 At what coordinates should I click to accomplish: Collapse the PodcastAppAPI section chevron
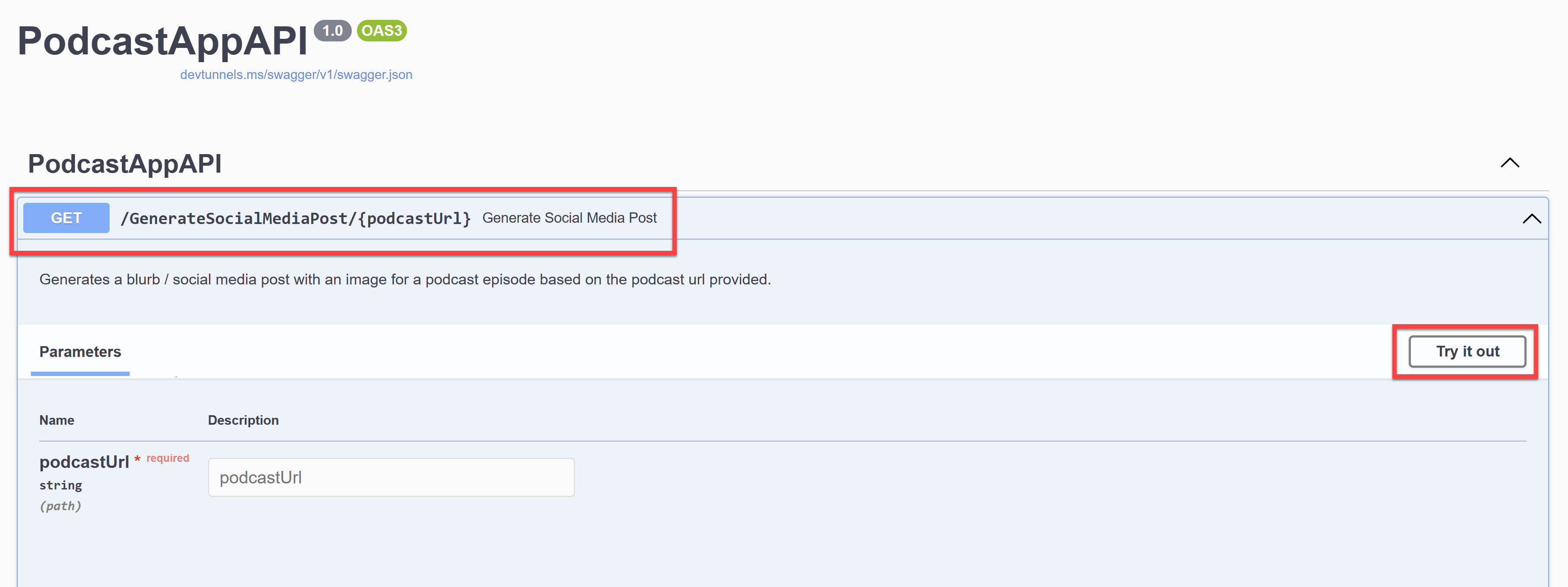pyautogui.click(x=1510, y=163)
